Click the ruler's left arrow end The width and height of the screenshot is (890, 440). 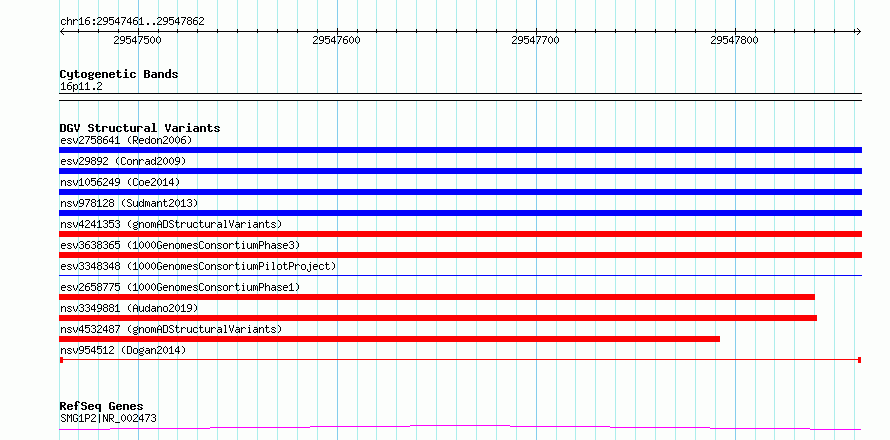point(62,31)
